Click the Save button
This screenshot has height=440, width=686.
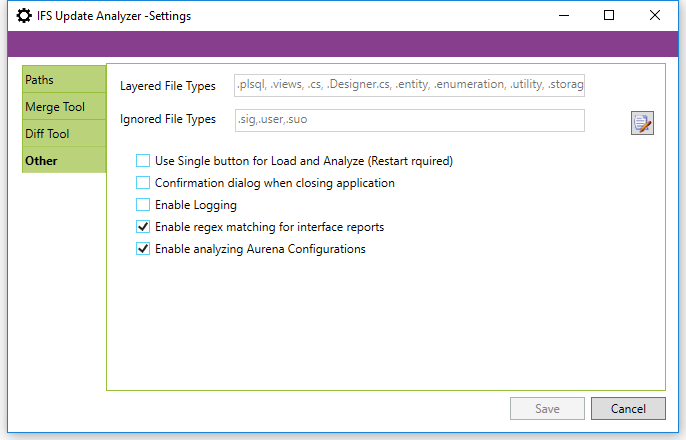[x=547, y=409]
